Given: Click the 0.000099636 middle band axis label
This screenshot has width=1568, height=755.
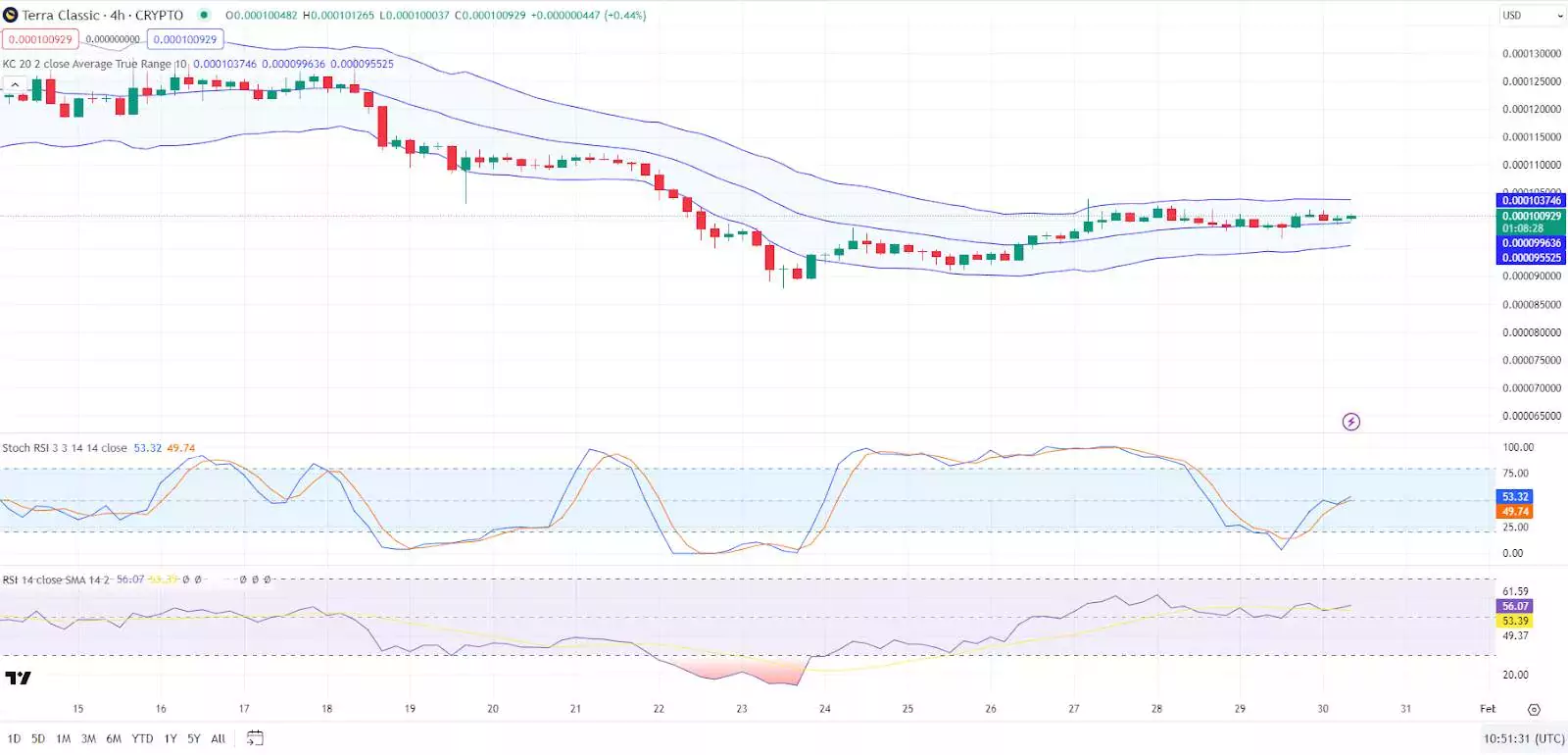Looking at the screenshot, I should point(1532,243).
